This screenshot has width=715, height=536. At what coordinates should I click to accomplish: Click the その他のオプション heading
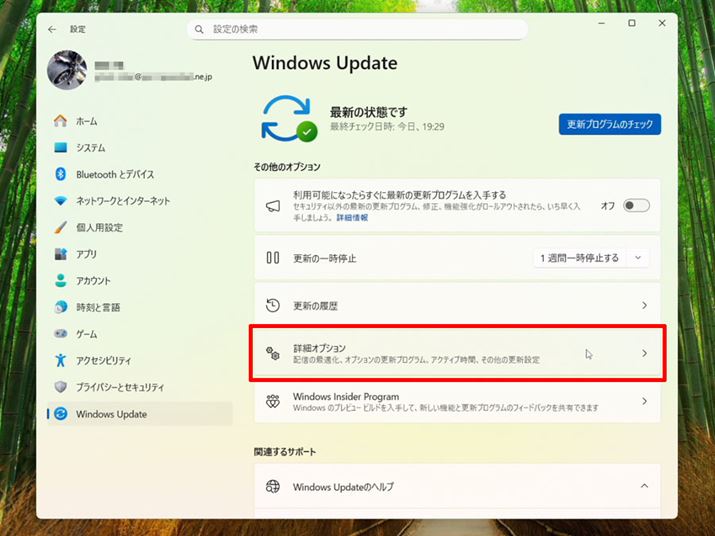[287, 167]
